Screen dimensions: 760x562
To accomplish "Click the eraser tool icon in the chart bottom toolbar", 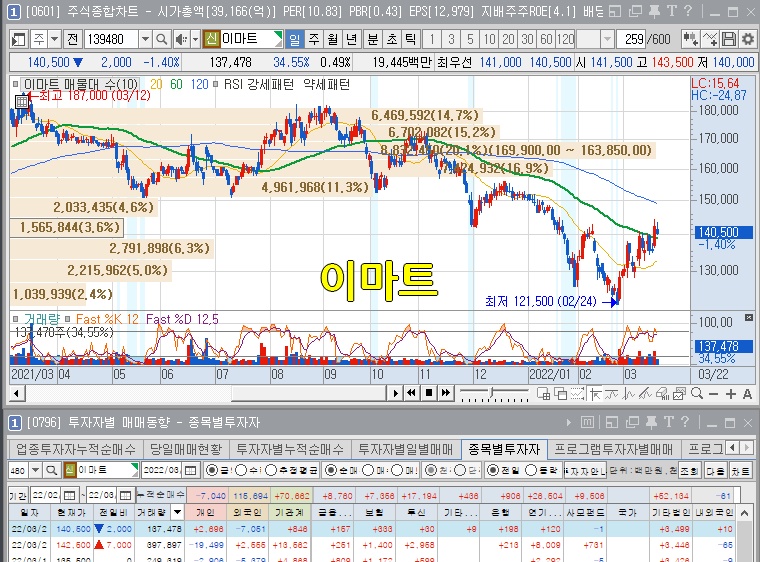I will point(662,394).
